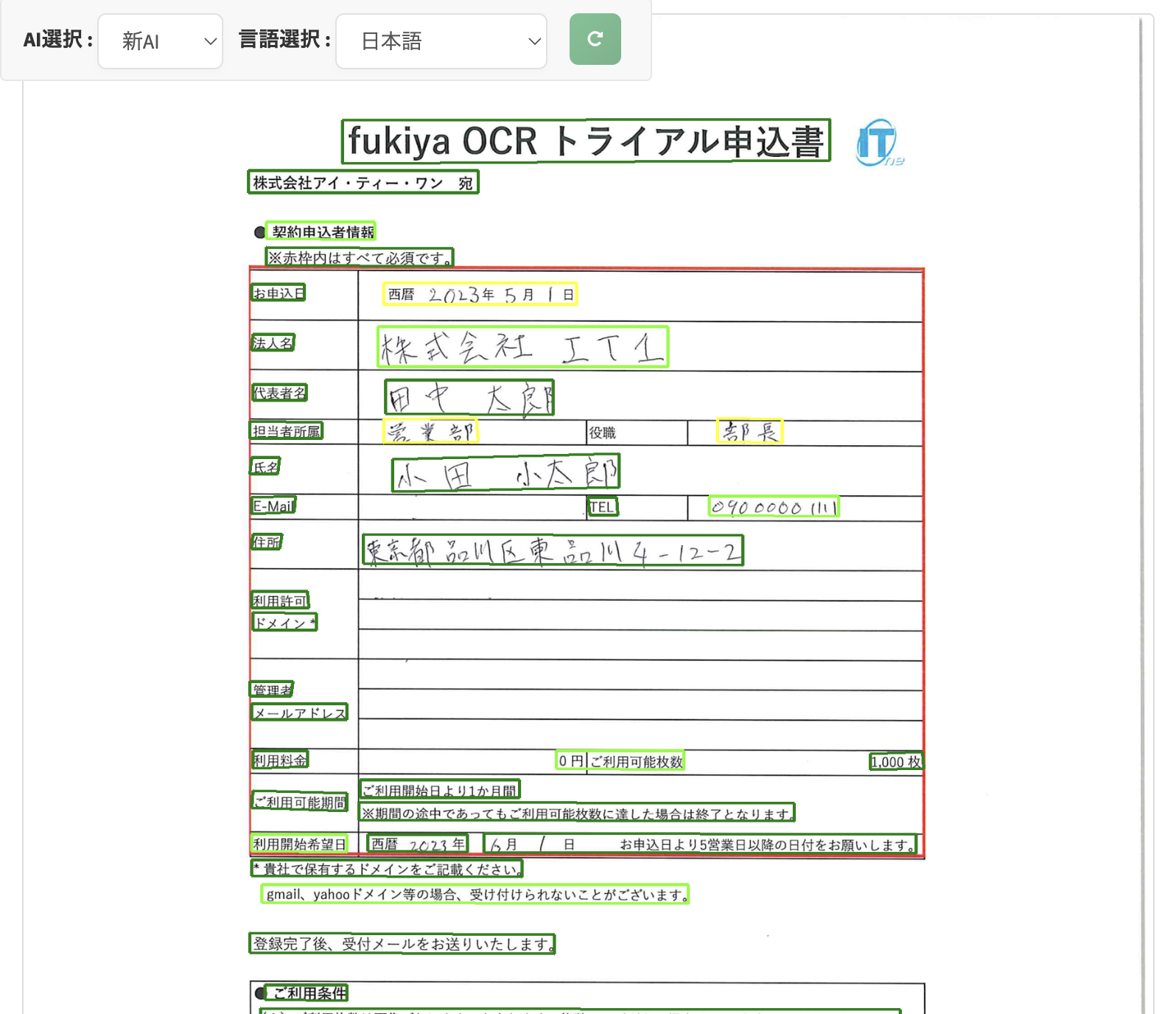Select the 住所 label box

[266, 541]
